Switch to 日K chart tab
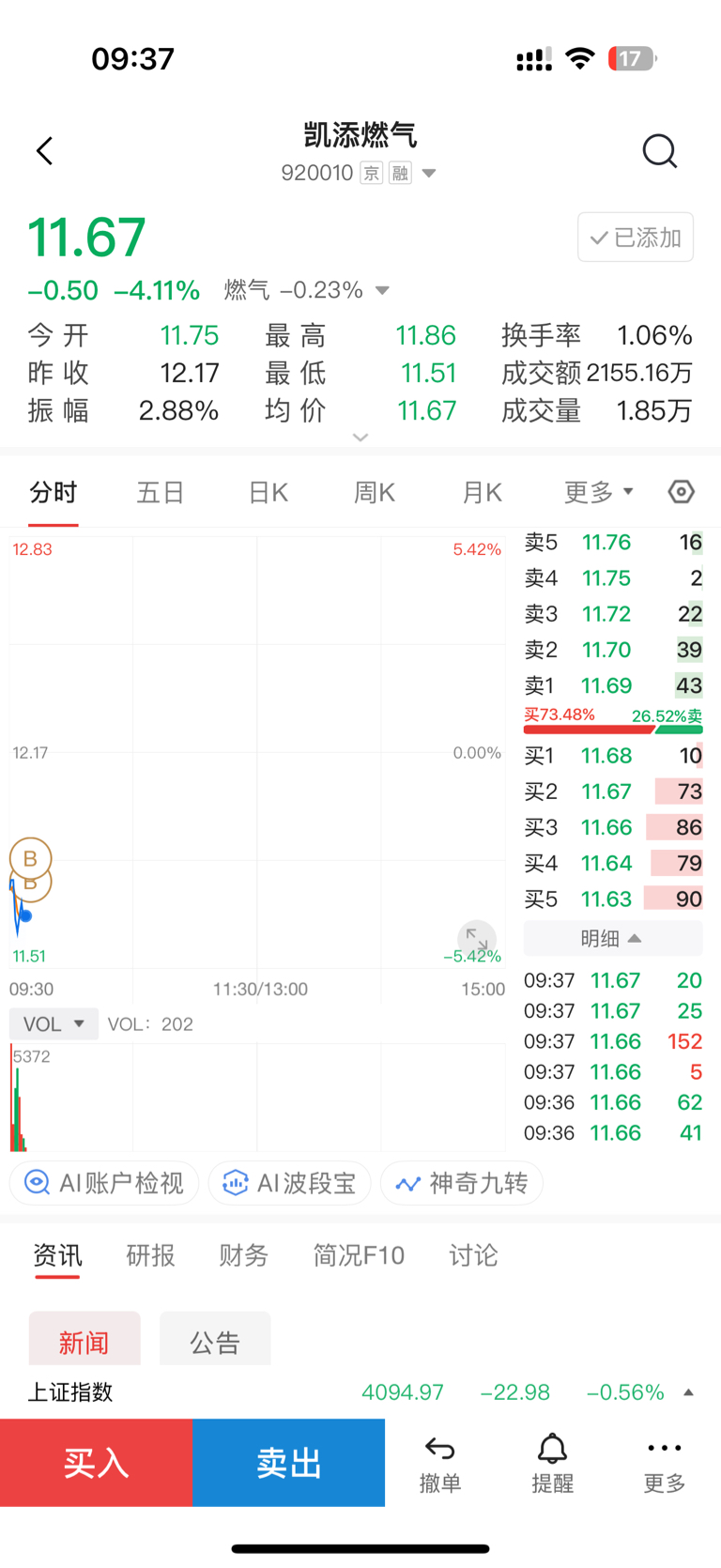This screenshot has height=1568, width=721. 268,493
